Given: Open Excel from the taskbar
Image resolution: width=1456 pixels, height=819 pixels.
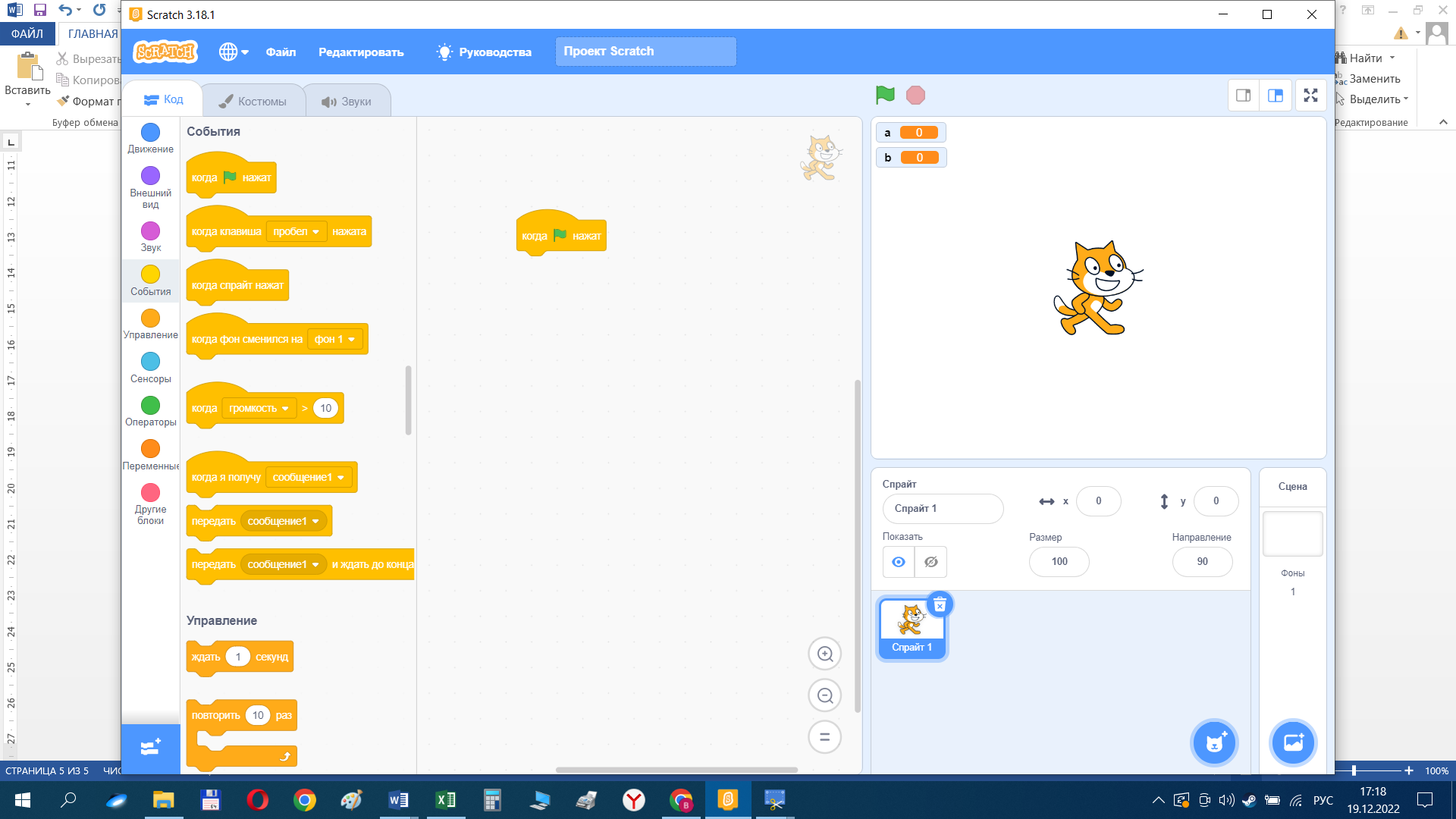Looking at the screenshot, I should pyautogui.click(x=445, y=799).
